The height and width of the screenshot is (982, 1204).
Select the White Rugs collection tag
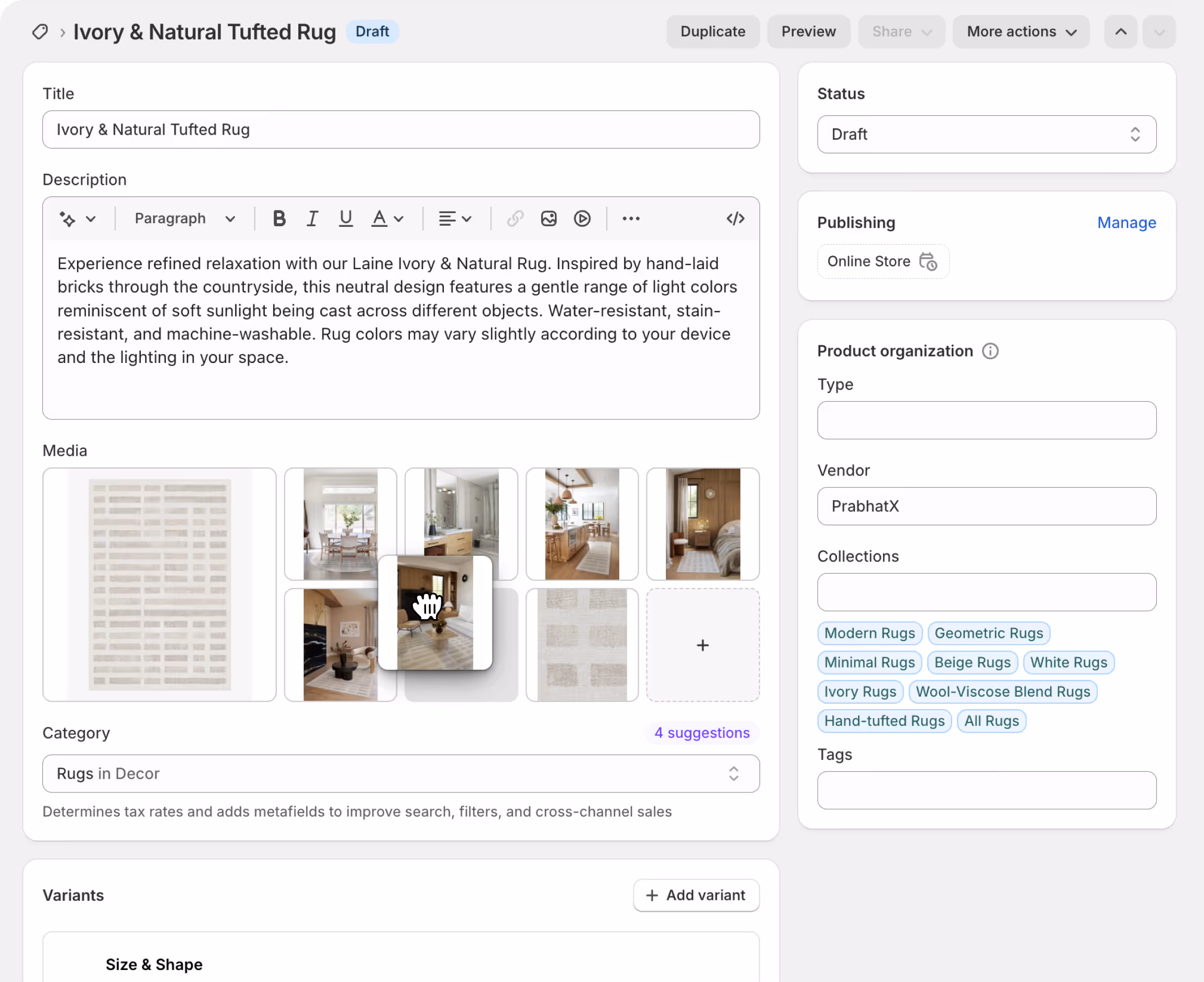point(1068,663)
